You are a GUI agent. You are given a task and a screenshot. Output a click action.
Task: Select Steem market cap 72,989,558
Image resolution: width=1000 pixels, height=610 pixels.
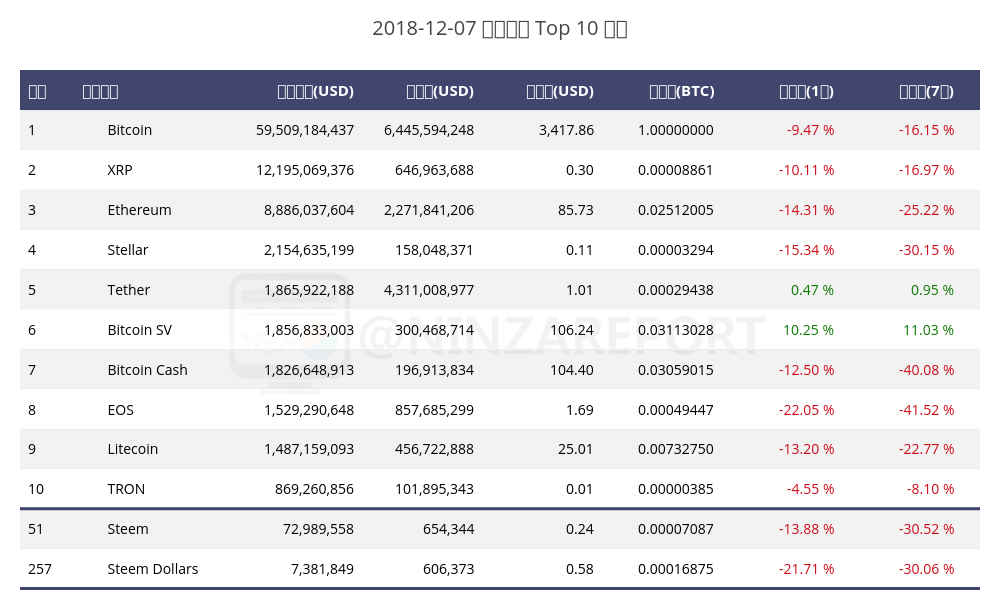[x=318, y=530]
